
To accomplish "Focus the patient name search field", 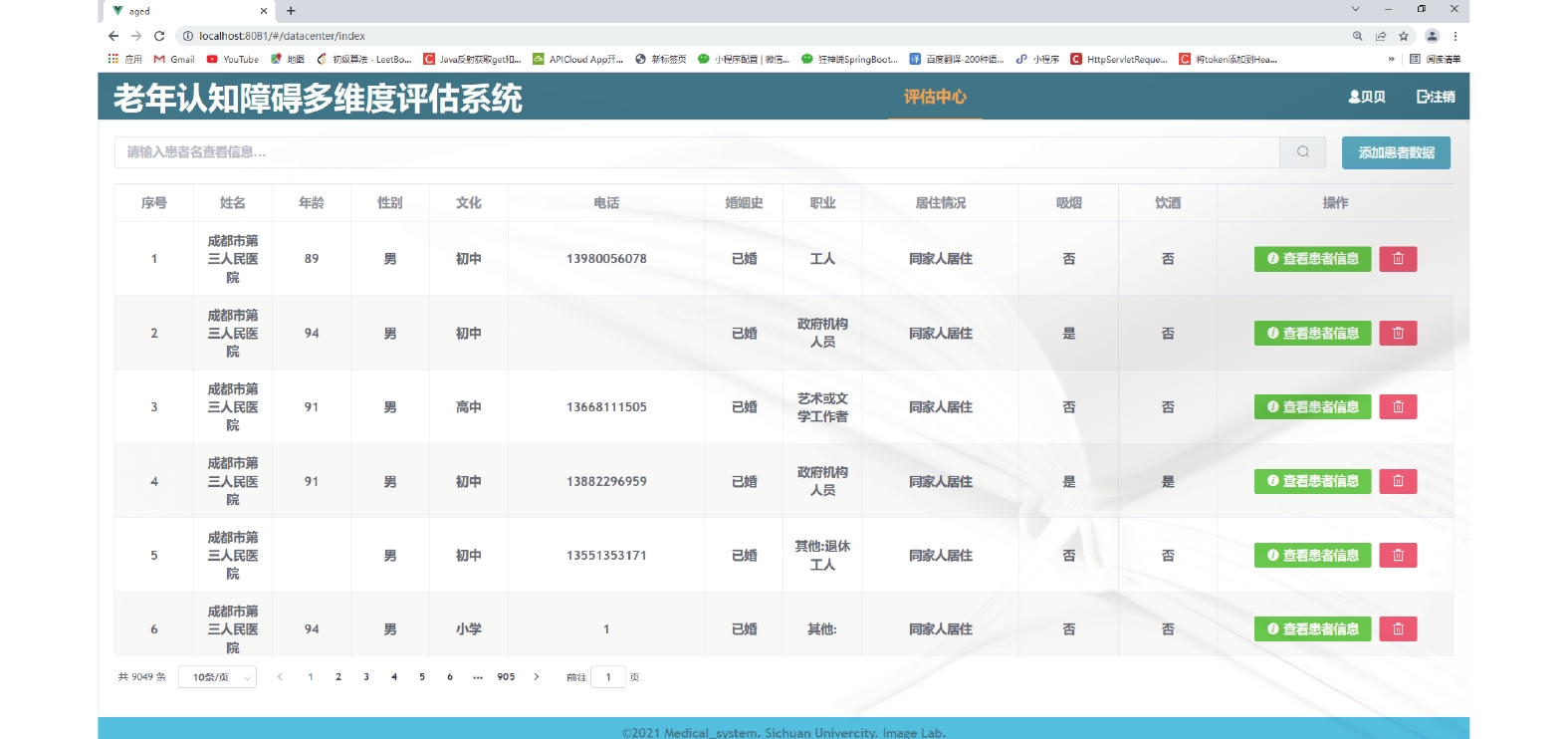I will pos(697,152).
